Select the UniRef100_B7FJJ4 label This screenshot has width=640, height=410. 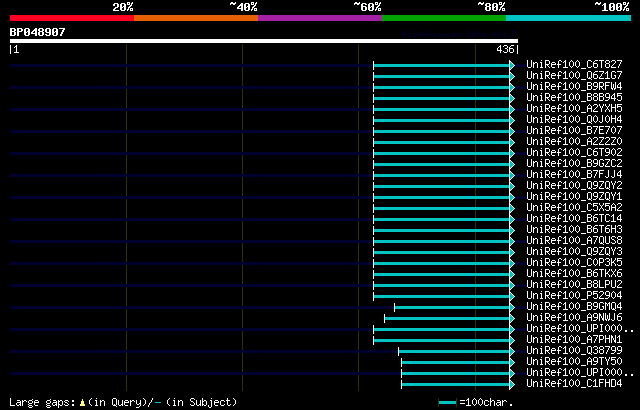[x=574, y=174]
